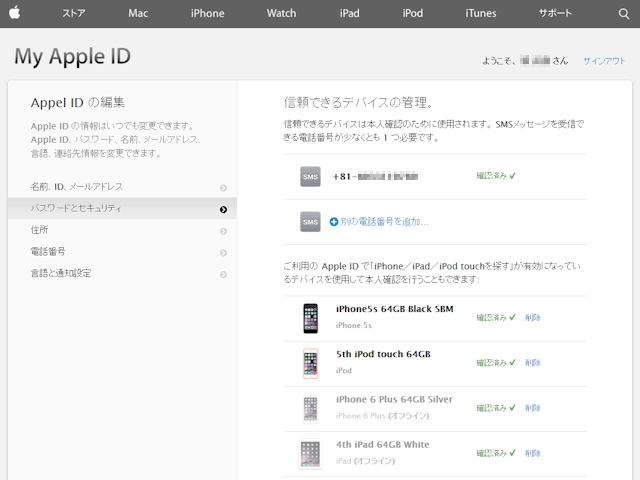This screenshot has width=640, height=480.
Task: Open ストア in top navigation
Action: 74,13
